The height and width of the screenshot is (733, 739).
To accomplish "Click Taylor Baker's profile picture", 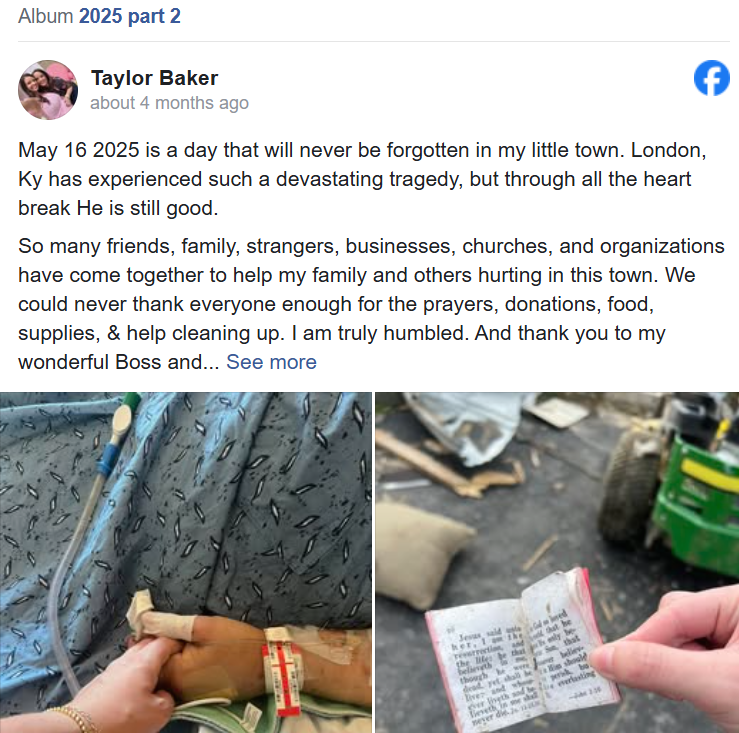I will coord(48,90).
